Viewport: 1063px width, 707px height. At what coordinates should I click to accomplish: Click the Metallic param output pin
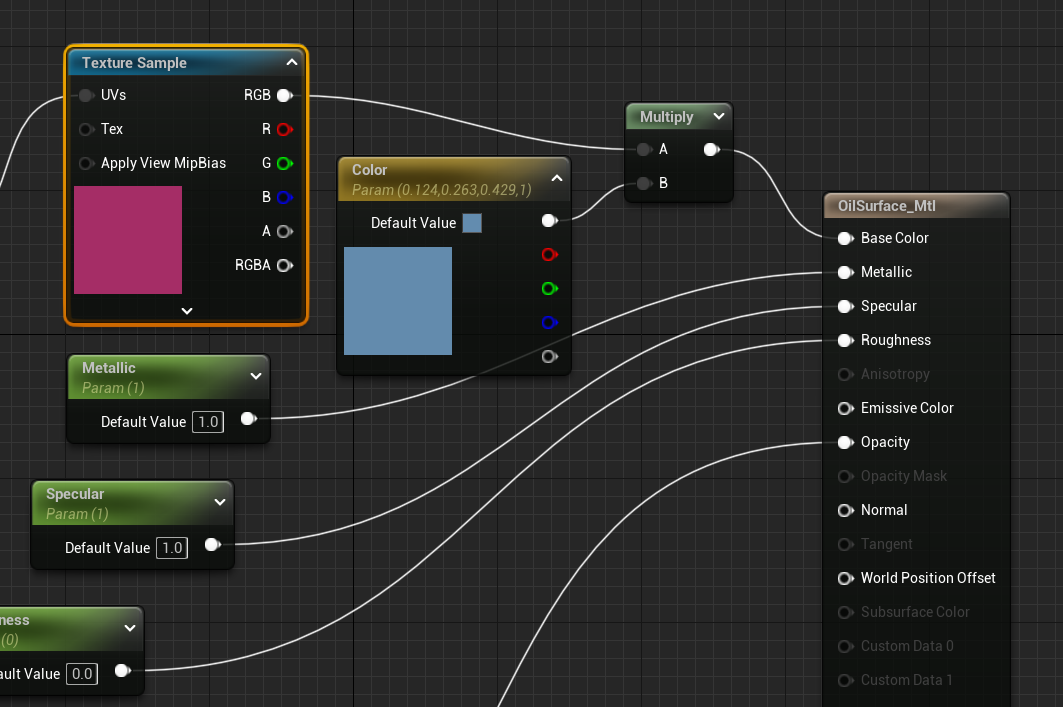point(249,419)
